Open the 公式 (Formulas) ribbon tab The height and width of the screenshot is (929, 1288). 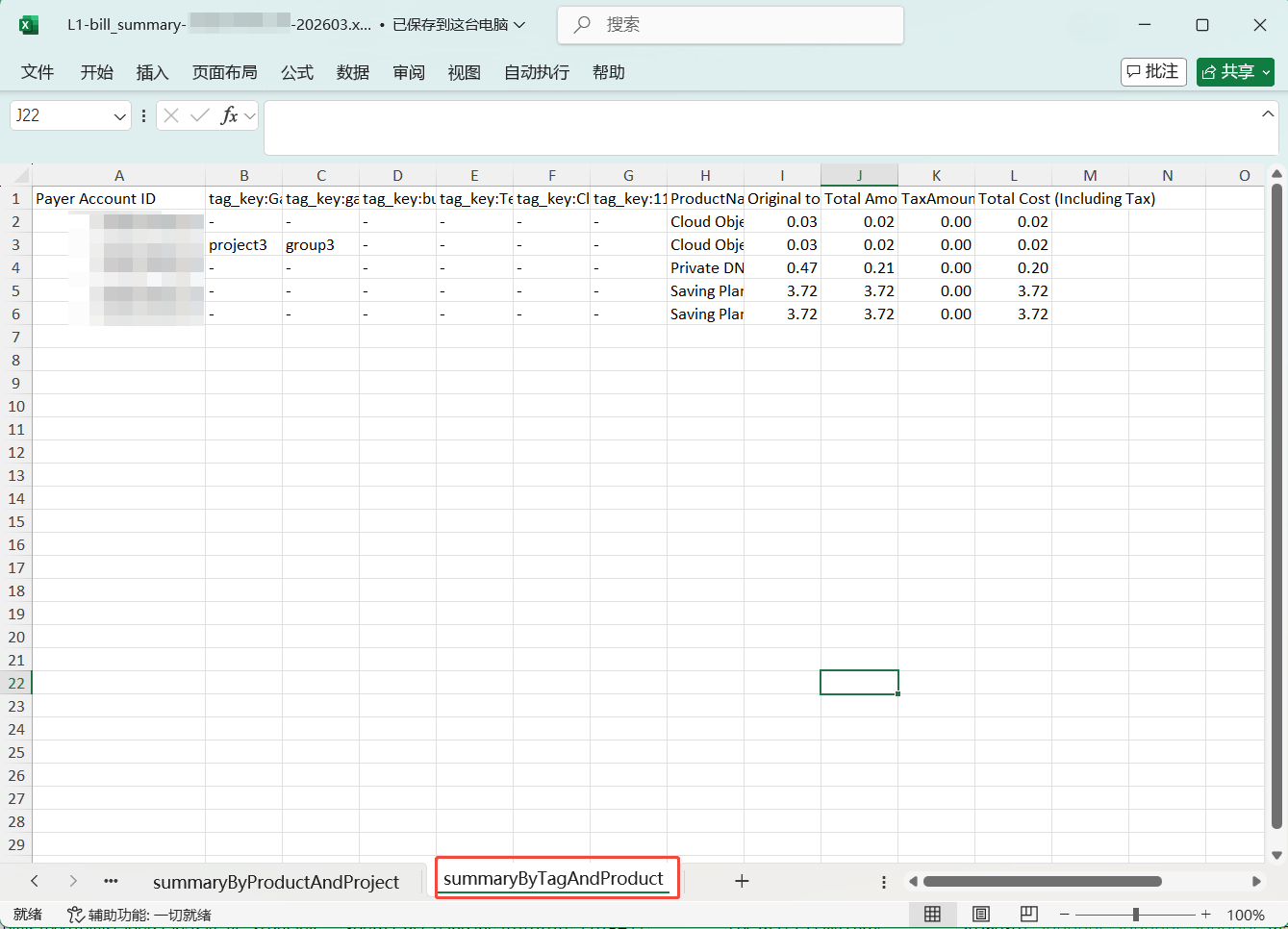(x=297, y=72)
